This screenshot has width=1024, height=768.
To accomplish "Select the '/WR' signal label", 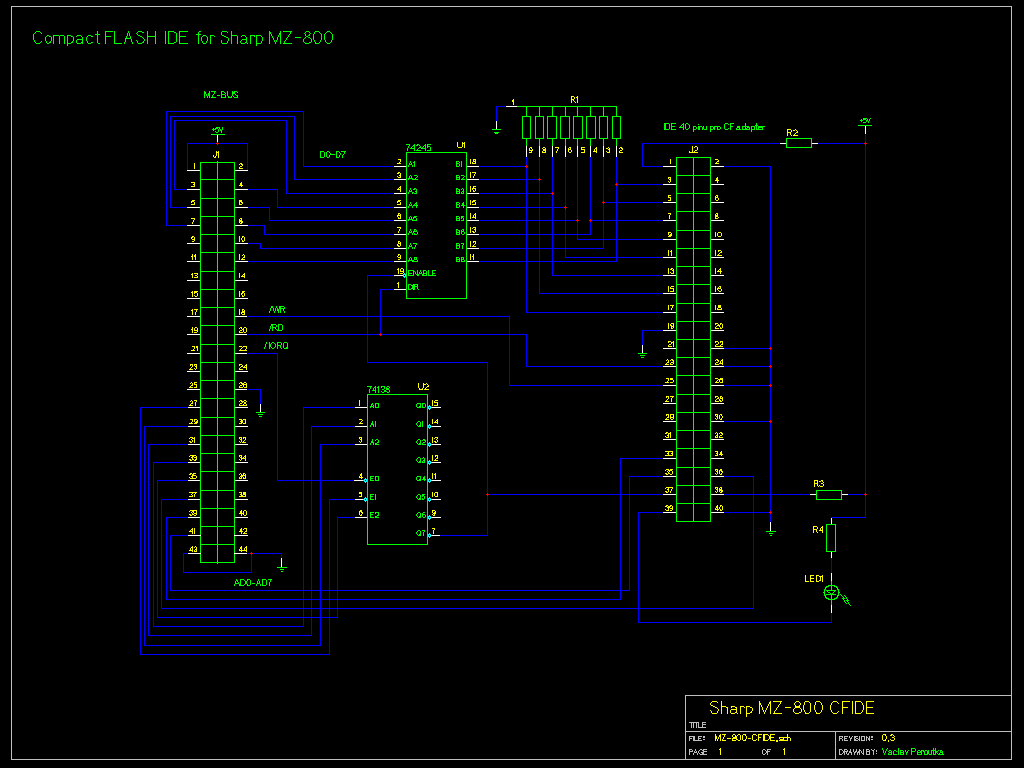I will pyautogui.click(x=277, y=310).
